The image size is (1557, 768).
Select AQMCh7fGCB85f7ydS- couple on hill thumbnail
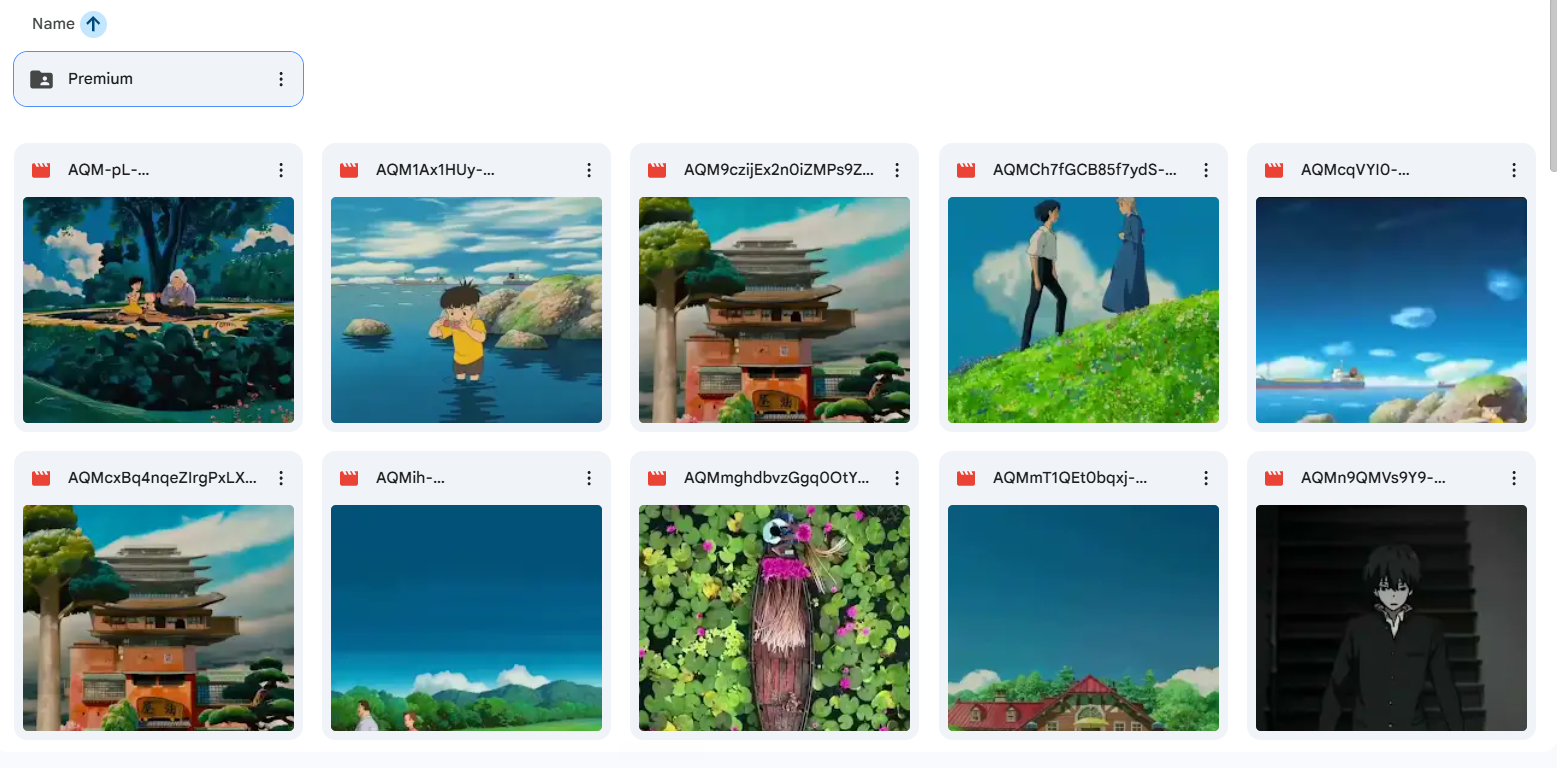point(1083,310)
